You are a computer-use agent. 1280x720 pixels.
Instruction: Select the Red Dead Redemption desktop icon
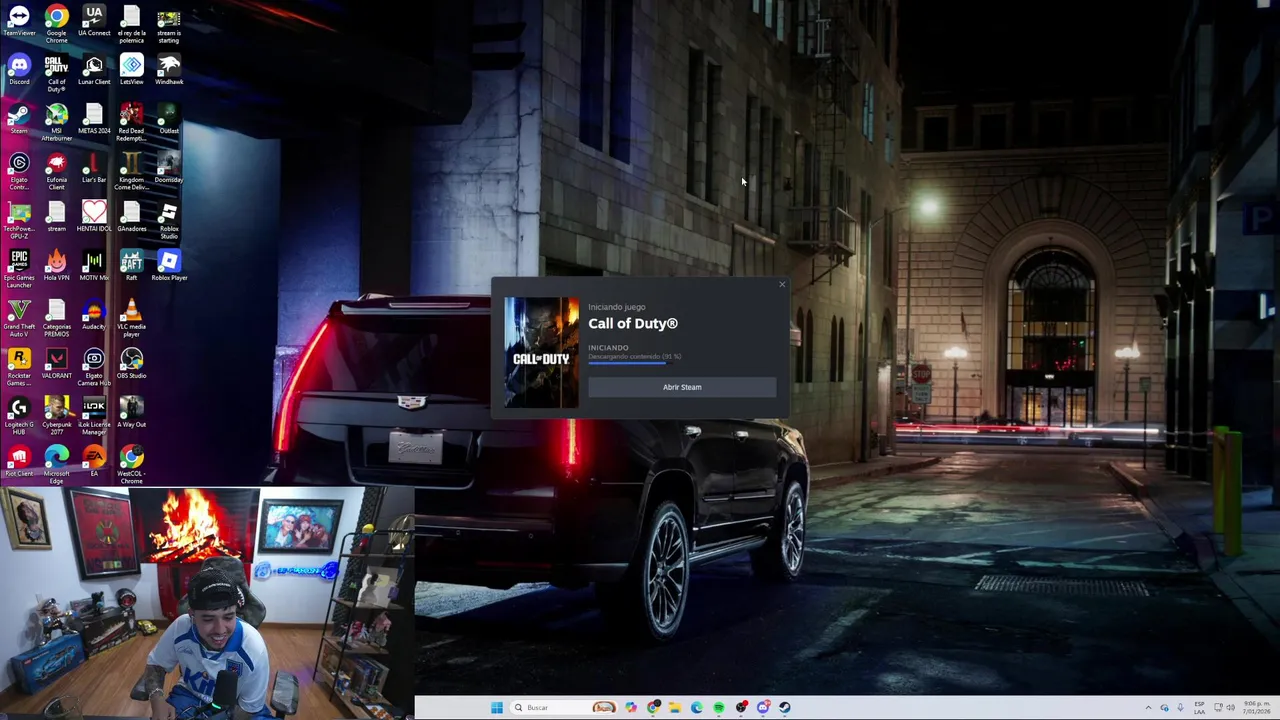tap(131, 122)
